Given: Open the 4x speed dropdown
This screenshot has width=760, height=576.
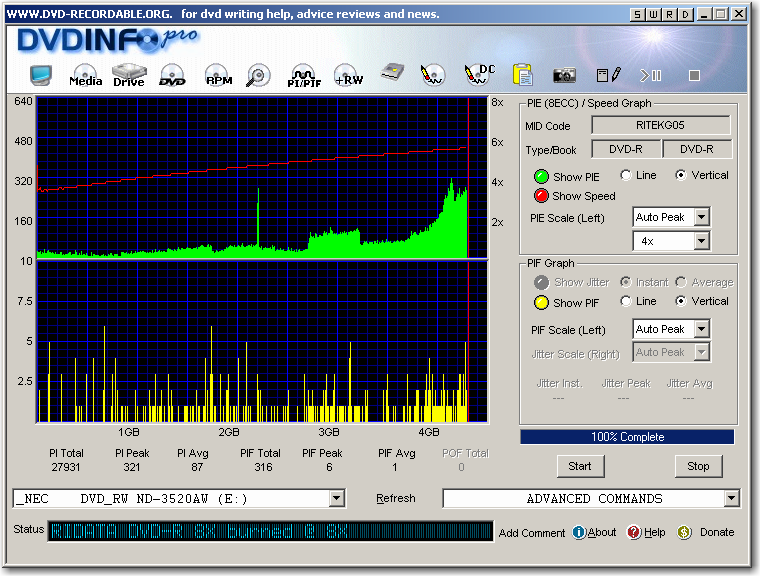Looking at the screenshot, I should (701, 240).
